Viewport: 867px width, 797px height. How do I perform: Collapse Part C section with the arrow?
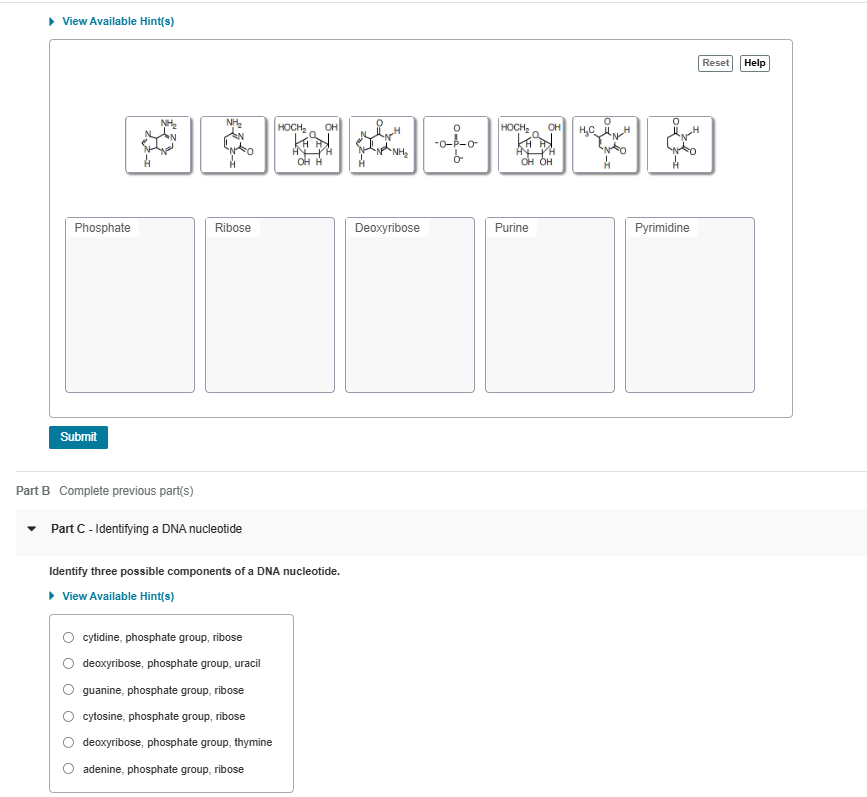[31, 529]
